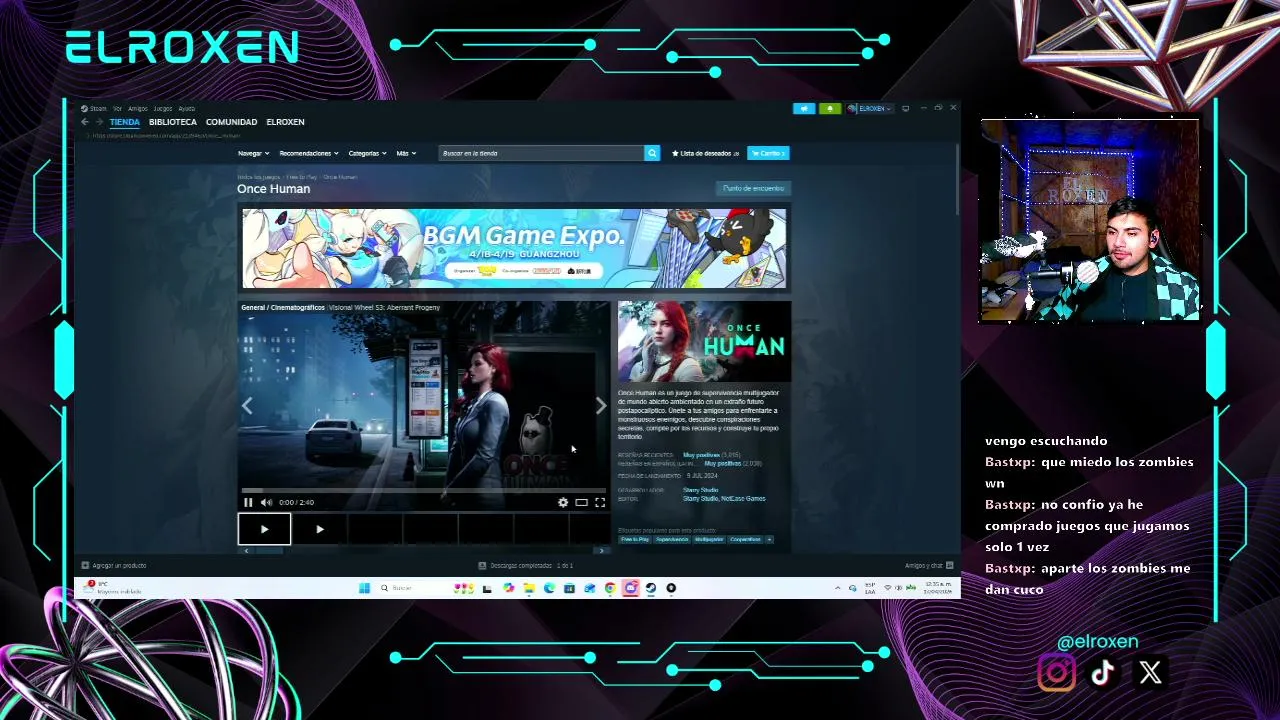Expand the Más dropdown

[x=405, y=153]
